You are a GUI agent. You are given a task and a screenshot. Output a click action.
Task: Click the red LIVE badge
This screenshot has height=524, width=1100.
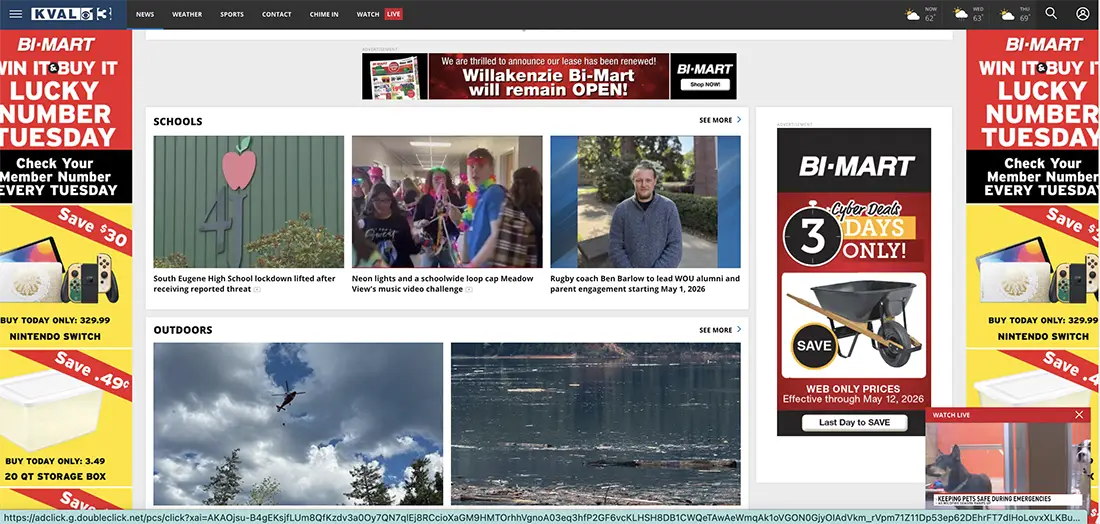(x=394, y=14)
